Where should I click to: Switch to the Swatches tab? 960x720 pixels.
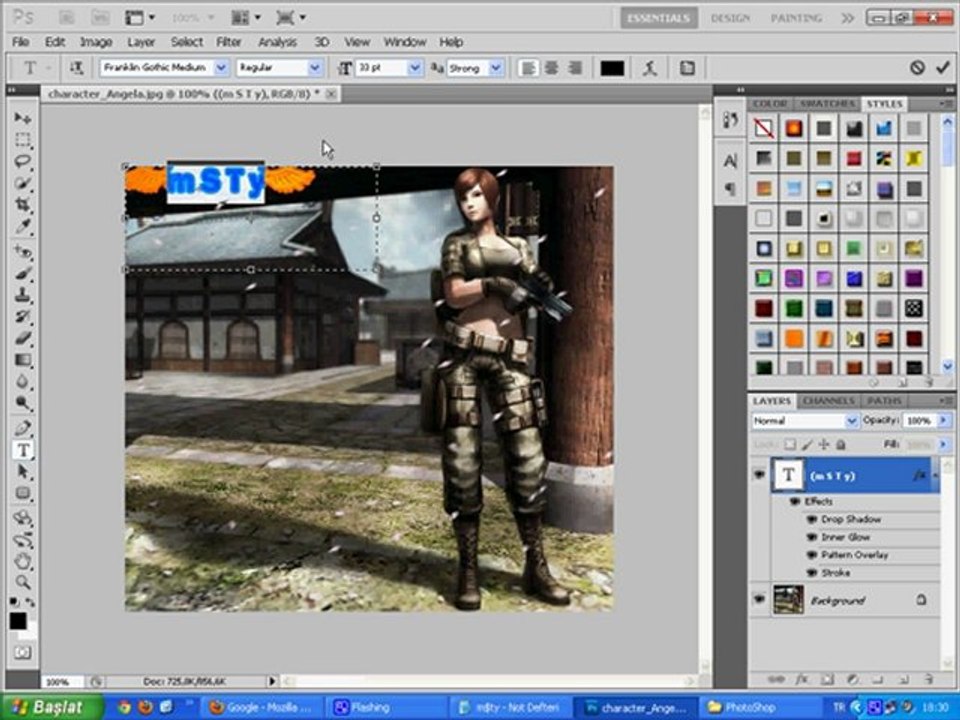click(827, 103)
